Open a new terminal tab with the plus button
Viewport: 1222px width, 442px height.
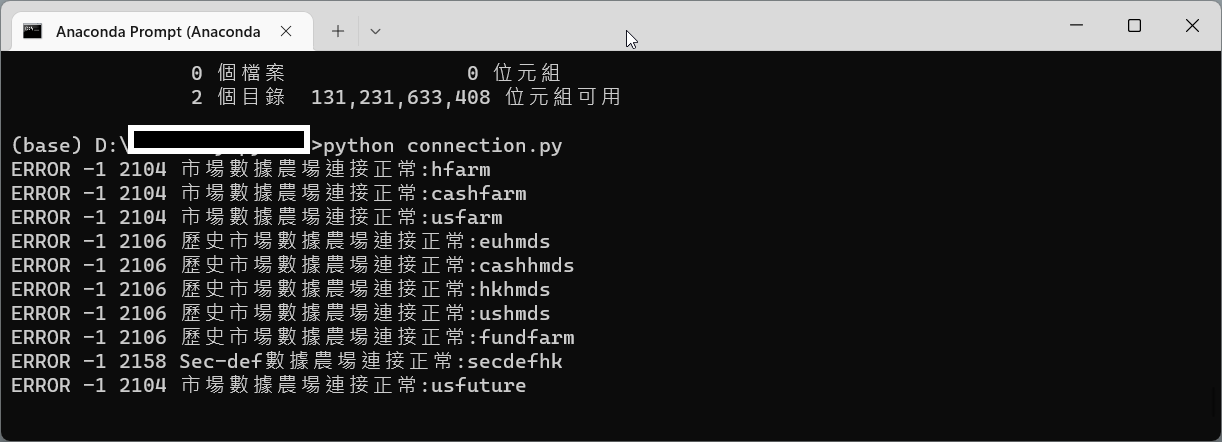point(338,31)
